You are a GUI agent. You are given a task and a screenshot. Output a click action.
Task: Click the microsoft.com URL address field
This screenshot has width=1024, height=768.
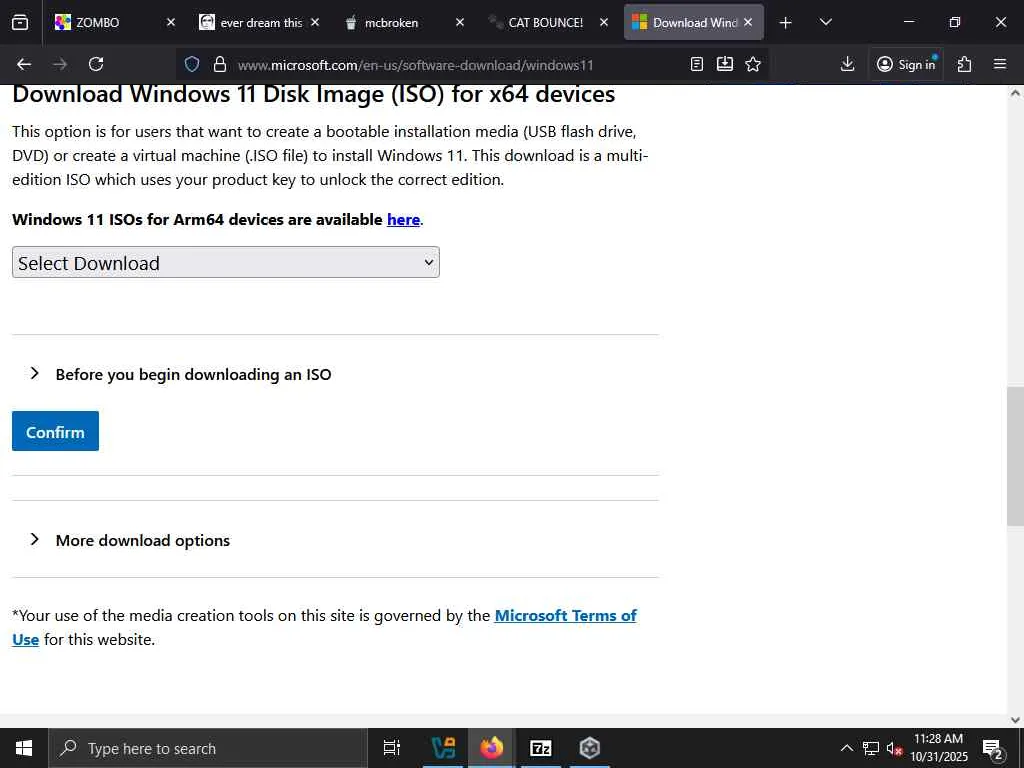pos(415,65)
